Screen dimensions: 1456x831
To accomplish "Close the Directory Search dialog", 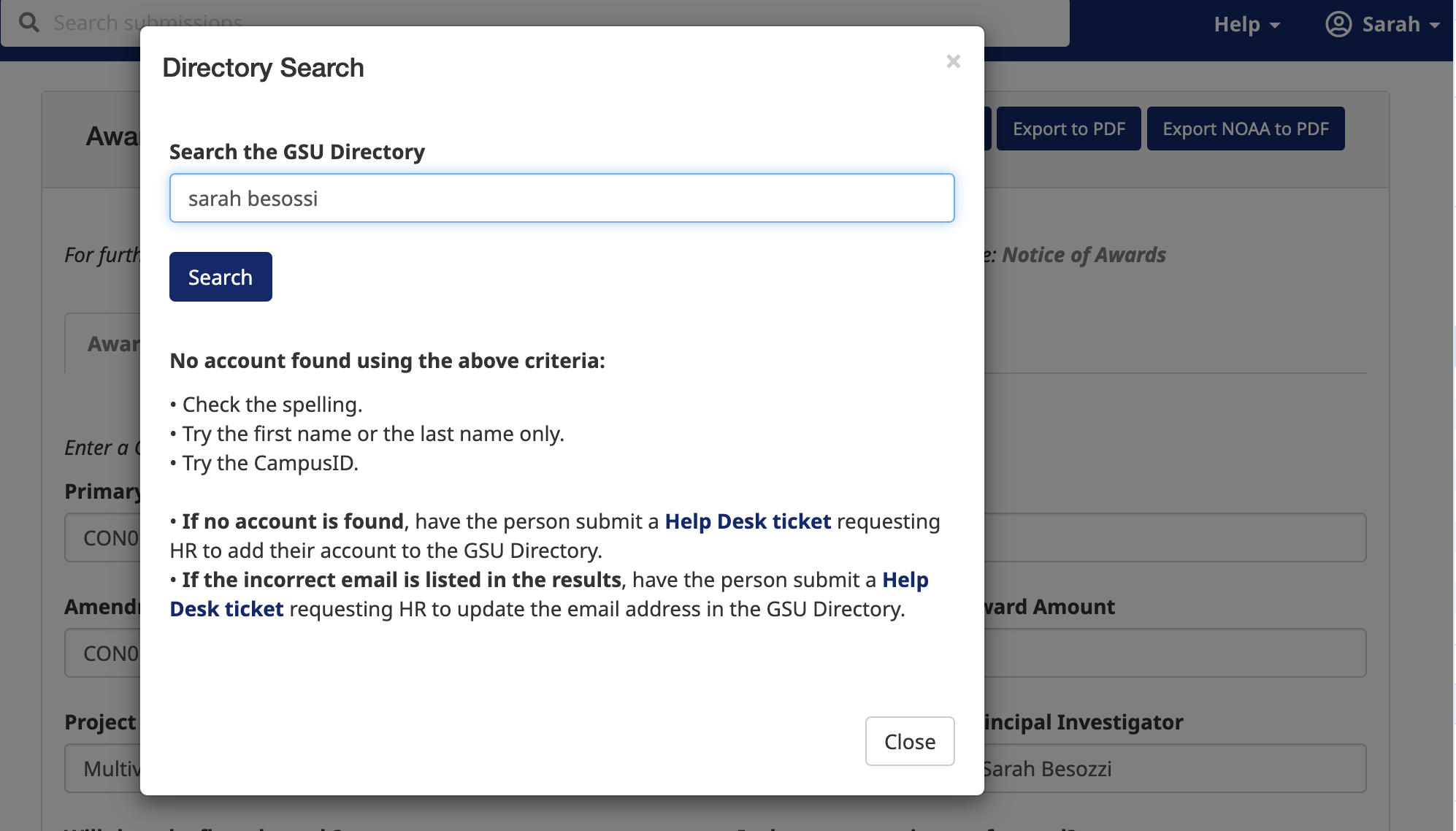I will (x=909, y=741).
